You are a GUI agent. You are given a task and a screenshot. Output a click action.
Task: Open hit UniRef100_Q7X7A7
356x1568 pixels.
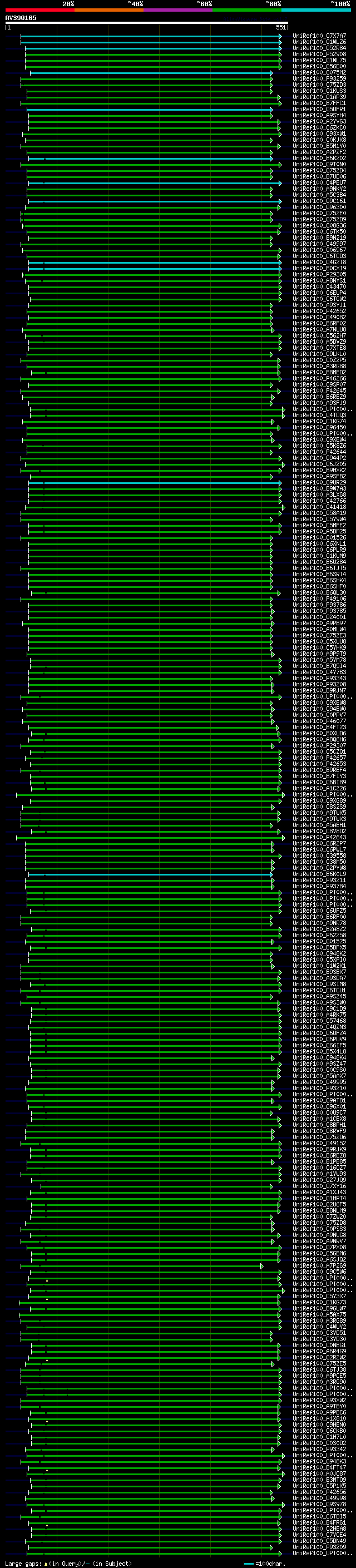tap(319, 36)
